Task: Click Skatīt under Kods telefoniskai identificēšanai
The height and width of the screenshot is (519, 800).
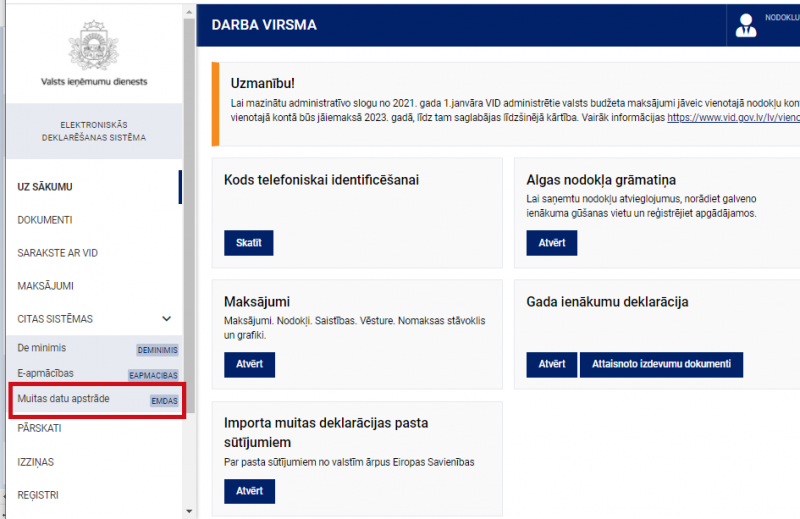Action: click(248, 243)
